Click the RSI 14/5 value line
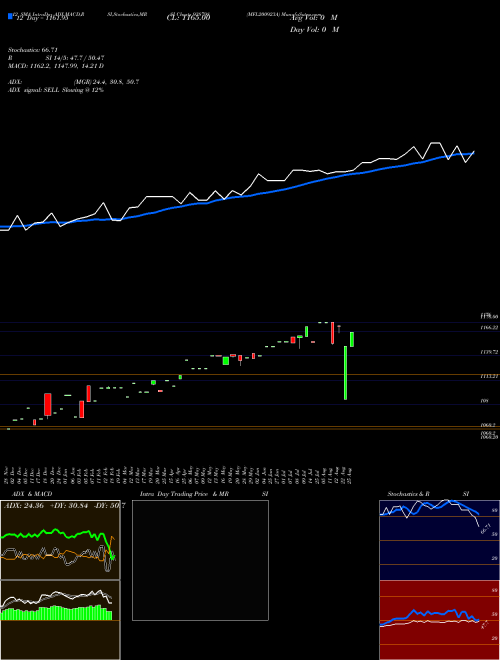The width and height of the screenshot is (500, 660). pos(56,58)
